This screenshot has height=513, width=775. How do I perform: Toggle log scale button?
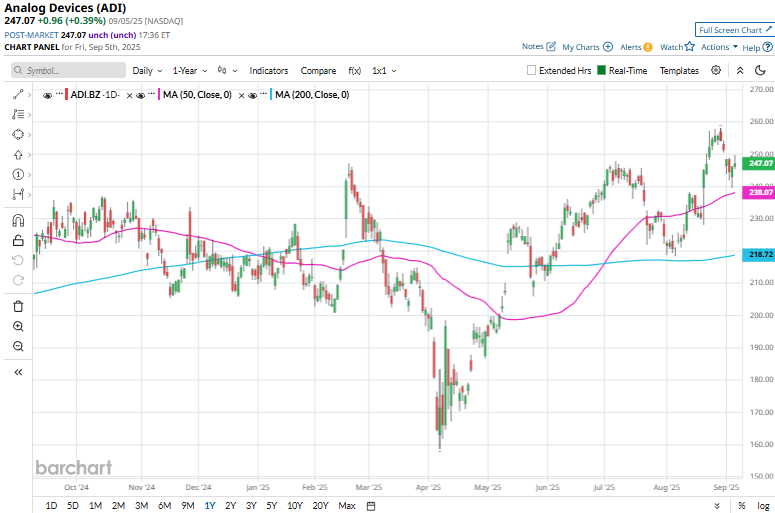(763, 506)
